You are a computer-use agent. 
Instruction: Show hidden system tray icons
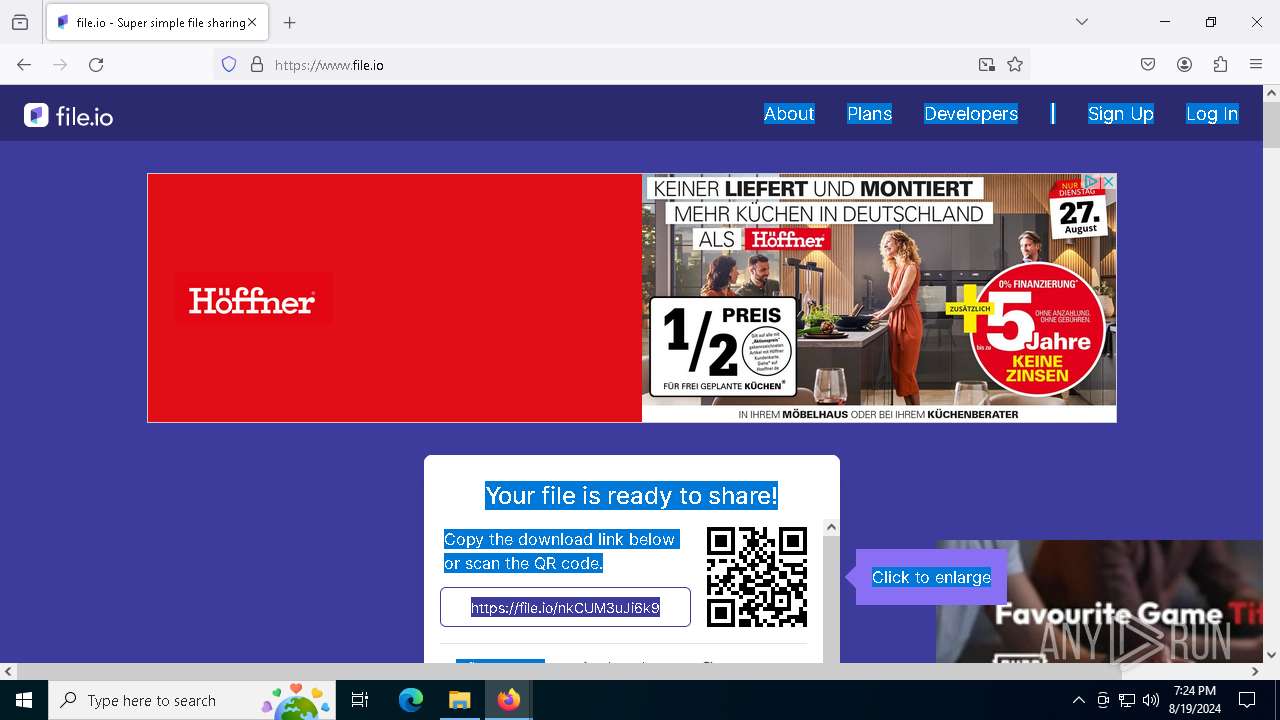(1078, 700)
